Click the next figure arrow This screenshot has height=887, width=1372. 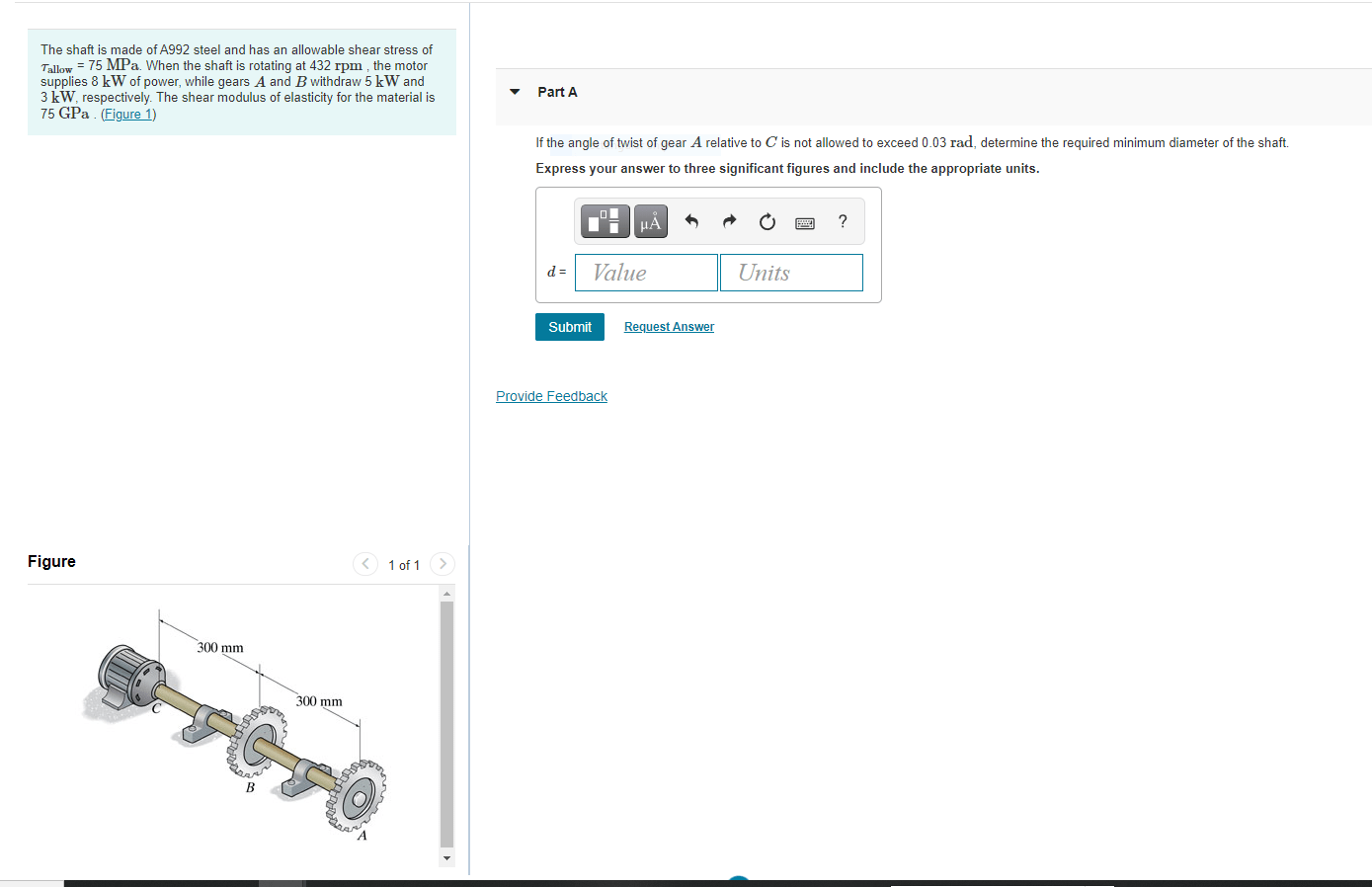[x=442, y=563]
